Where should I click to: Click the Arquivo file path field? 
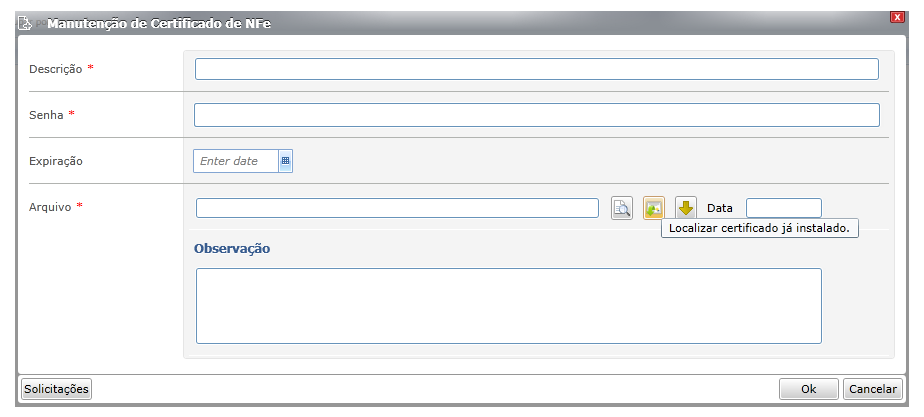coord(397,208)
